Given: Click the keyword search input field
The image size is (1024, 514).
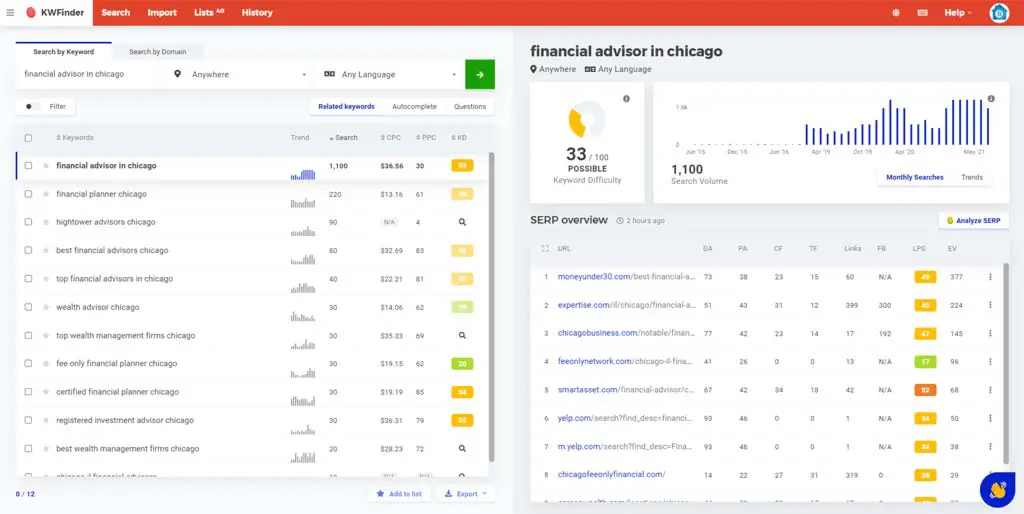Looking at the screenshot, I should 92,74.
